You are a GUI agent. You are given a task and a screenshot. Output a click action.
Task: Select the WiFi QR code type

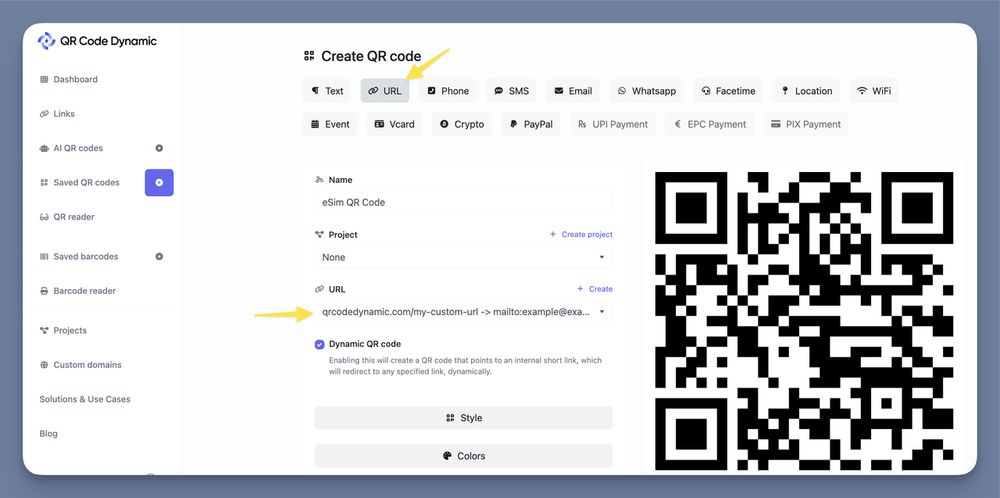tap(873, 91)
